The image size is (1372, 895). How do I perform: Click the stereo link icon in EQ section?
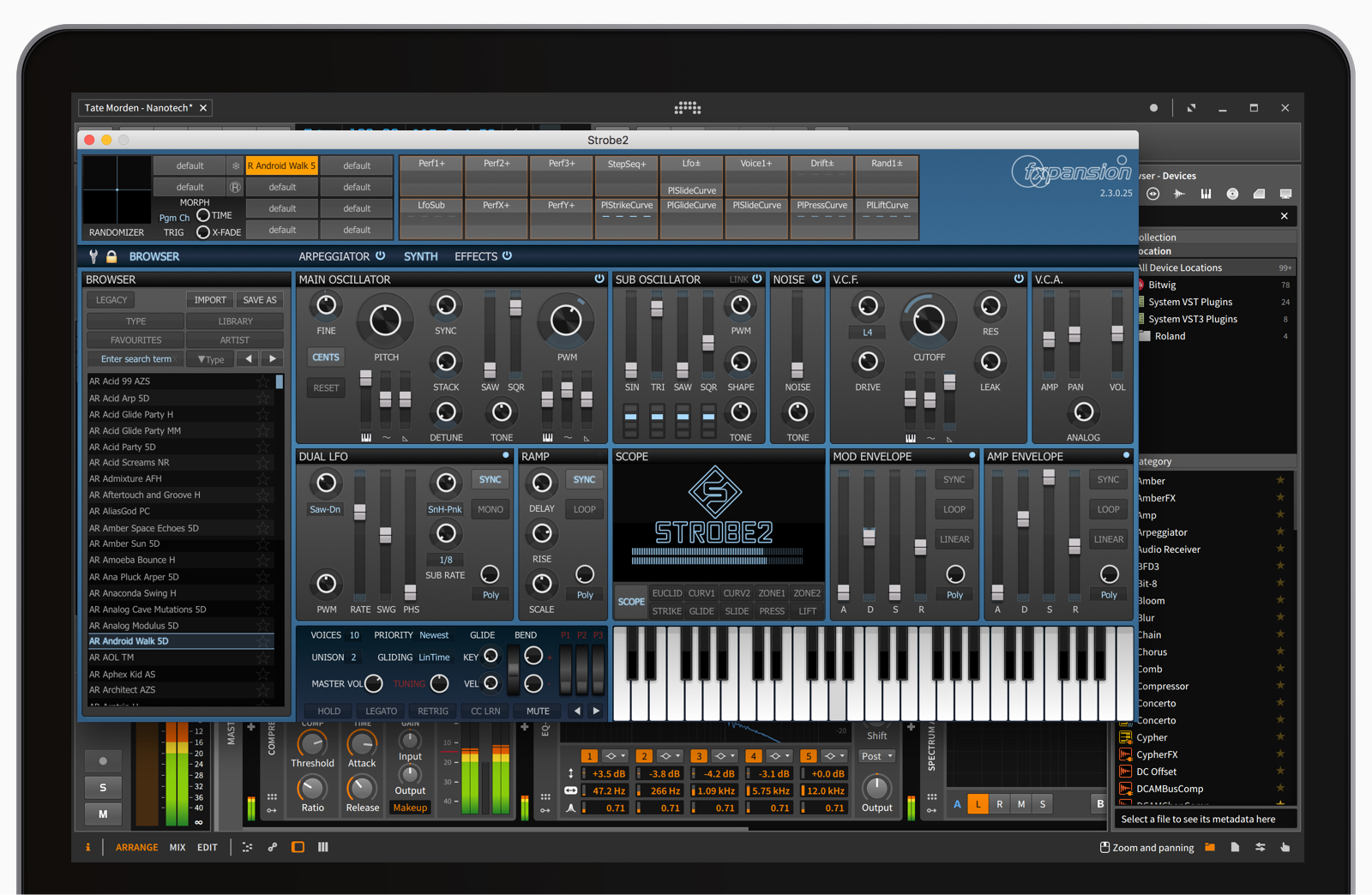pos(570,790)
